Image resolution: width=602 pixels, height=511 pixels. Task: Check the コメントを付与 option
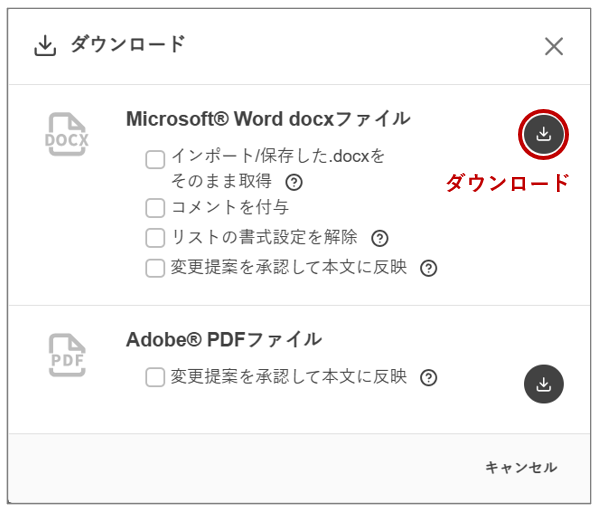(155, 208)
